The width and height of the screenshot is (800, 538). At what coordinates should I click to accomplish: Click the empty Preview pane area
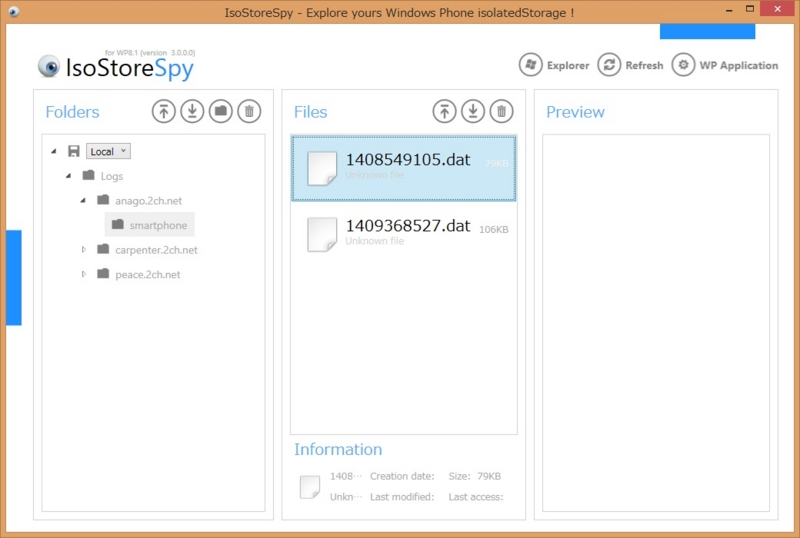pyautogui.click(x=656, y=323)
